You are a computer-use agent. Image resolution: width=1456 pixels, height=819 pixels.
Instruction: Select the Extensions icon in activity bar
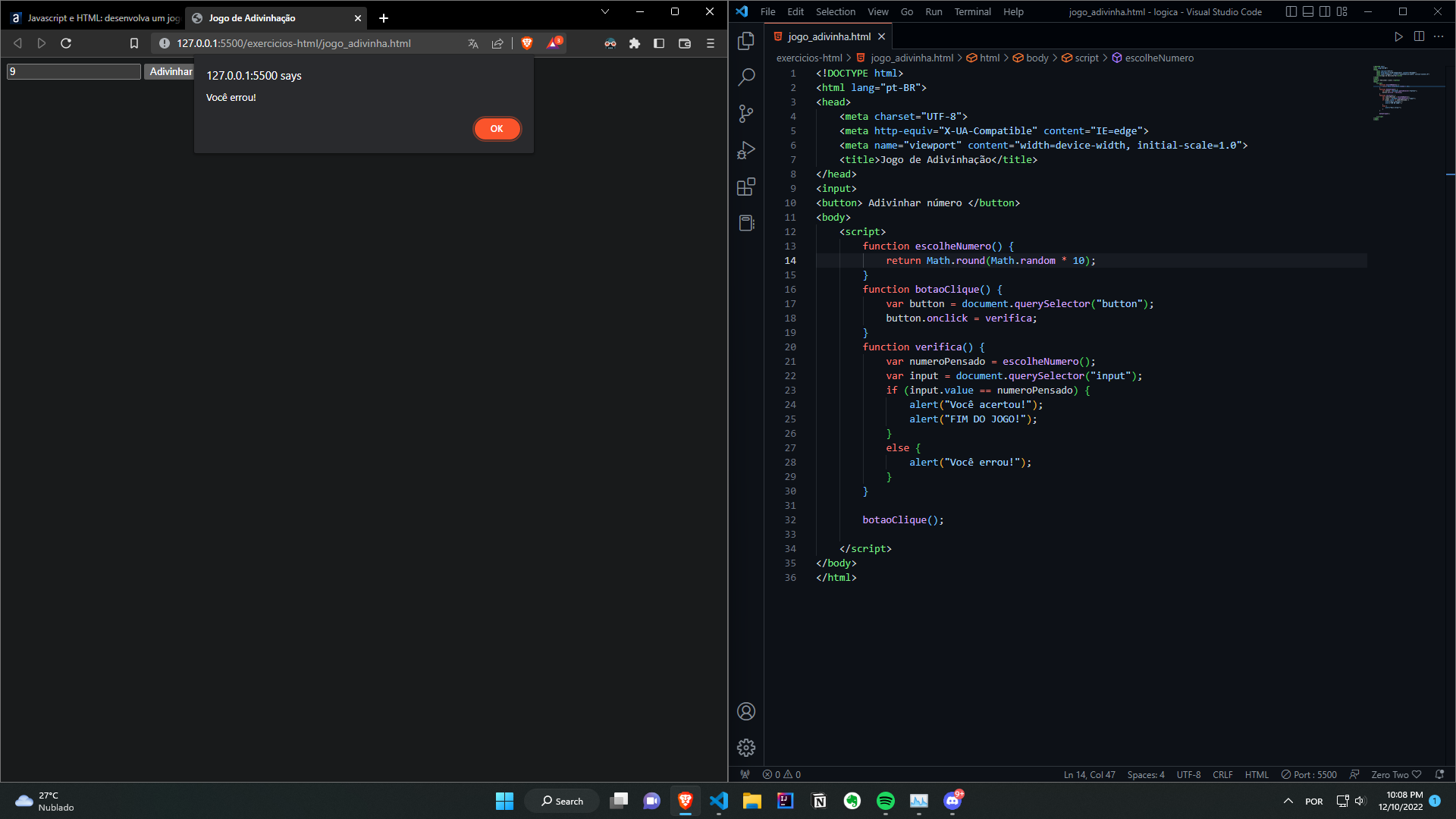click(747, 187)
